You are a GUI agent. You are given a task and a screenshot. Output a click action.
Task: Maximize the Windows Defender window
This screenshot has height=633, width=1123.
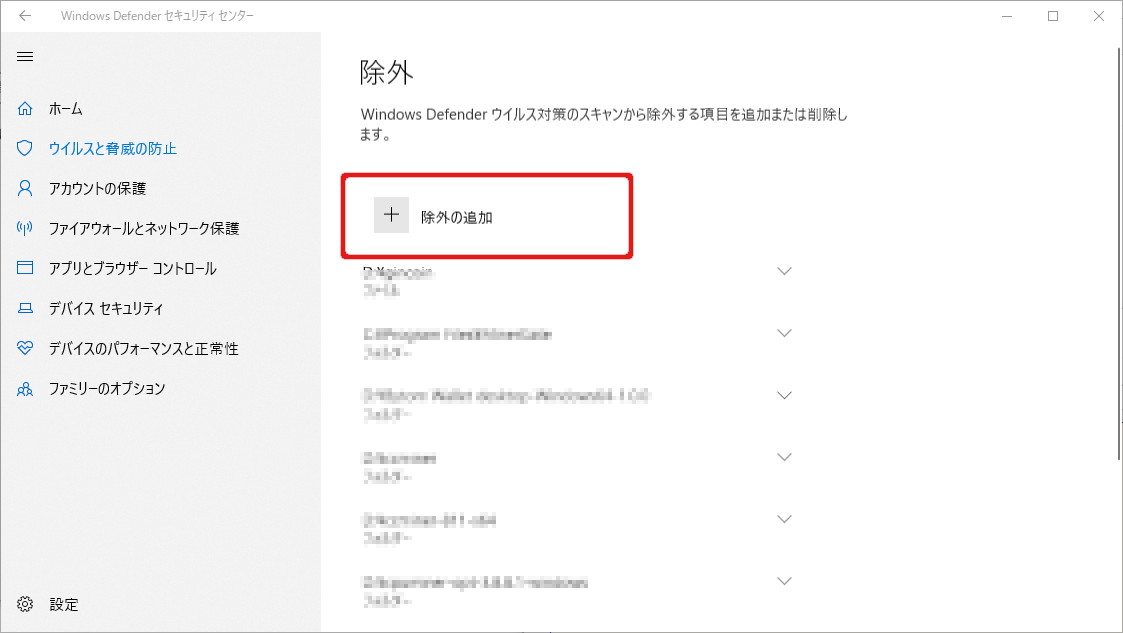[1053, 16]
